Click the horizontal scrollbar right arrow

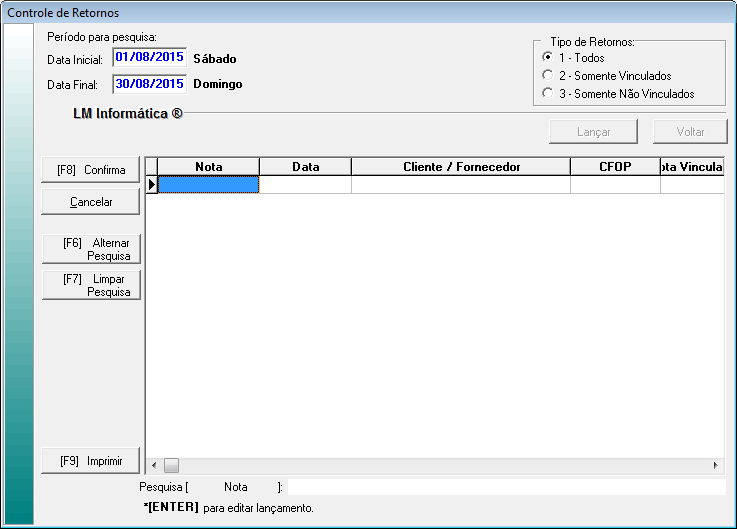pyautogui.click(x=715, y=466)
